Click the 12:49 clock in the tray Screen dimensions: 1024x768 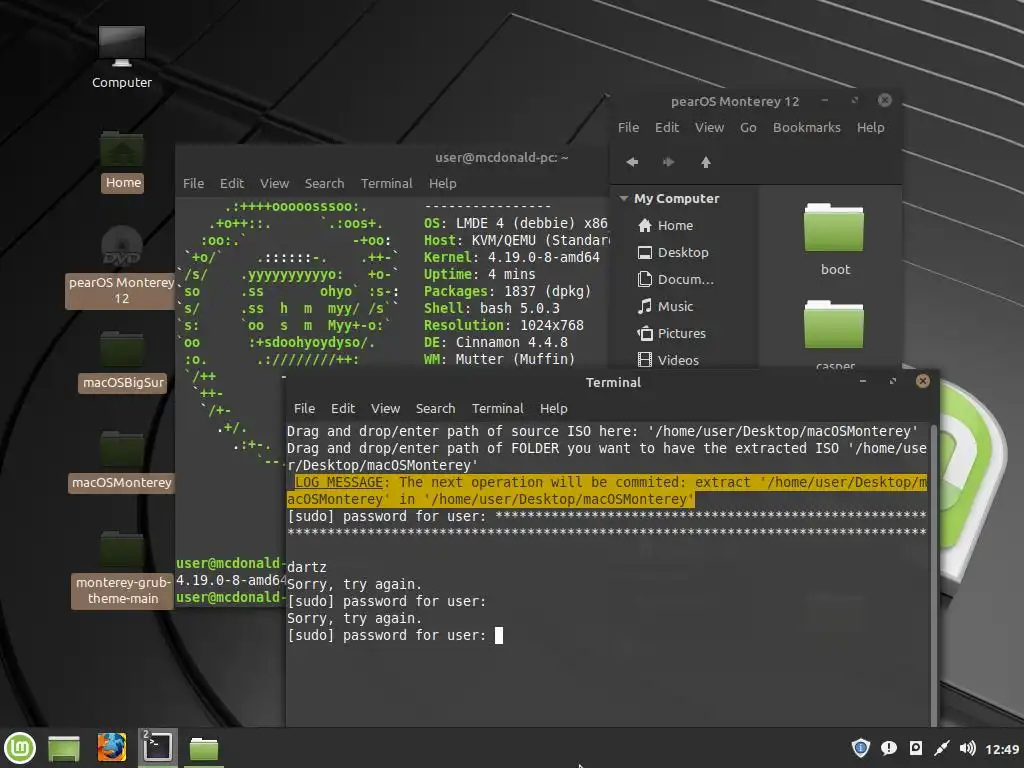coord(1002,749)
